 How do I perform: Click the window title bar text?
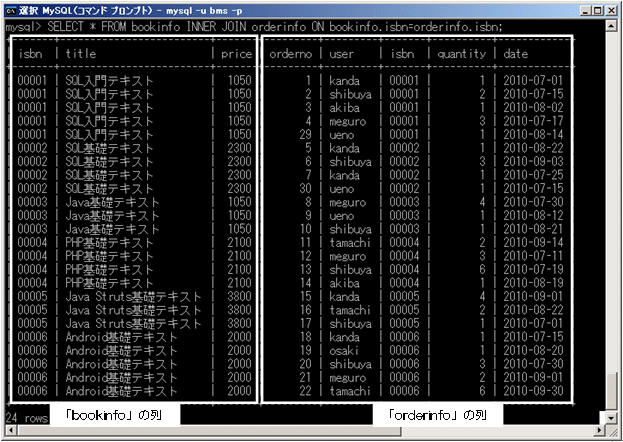tap(130, 11)
